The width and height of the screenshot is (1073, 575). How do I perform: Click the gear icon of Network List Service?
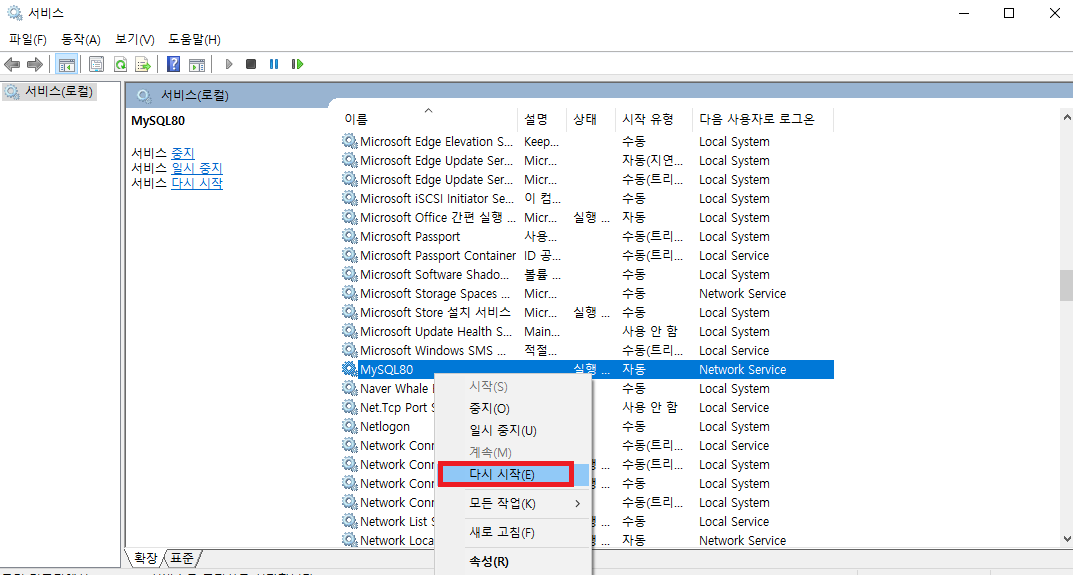point(350,522)
